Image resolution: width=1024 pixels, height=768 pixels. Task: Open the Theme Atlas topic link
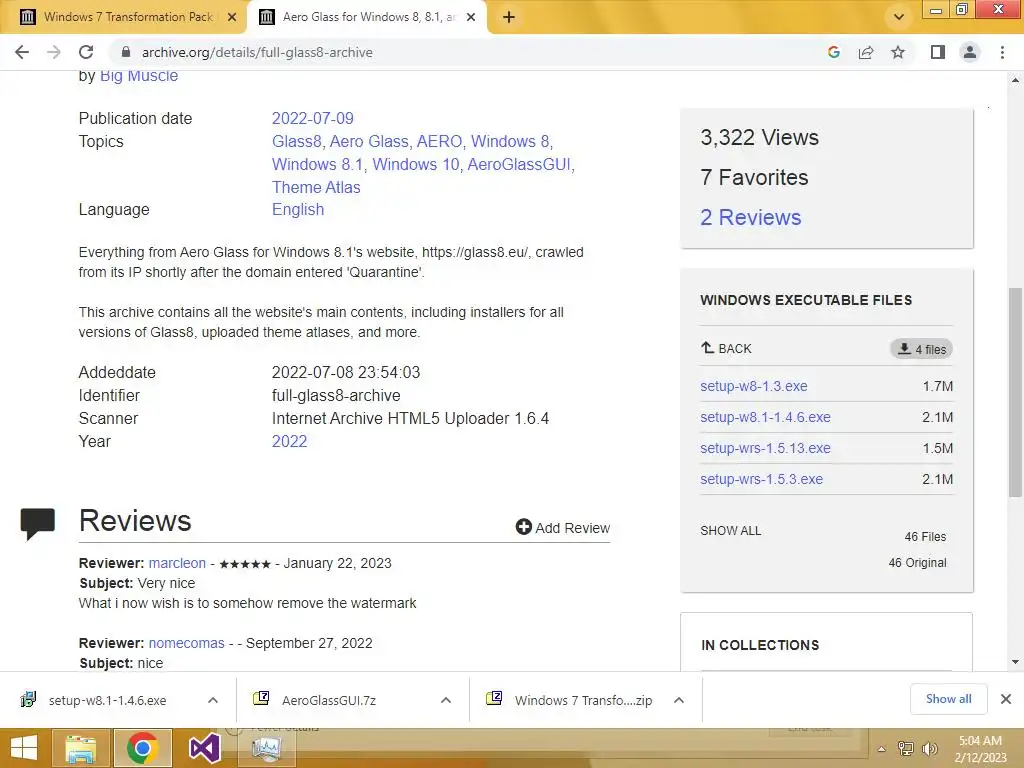point(316,187)
